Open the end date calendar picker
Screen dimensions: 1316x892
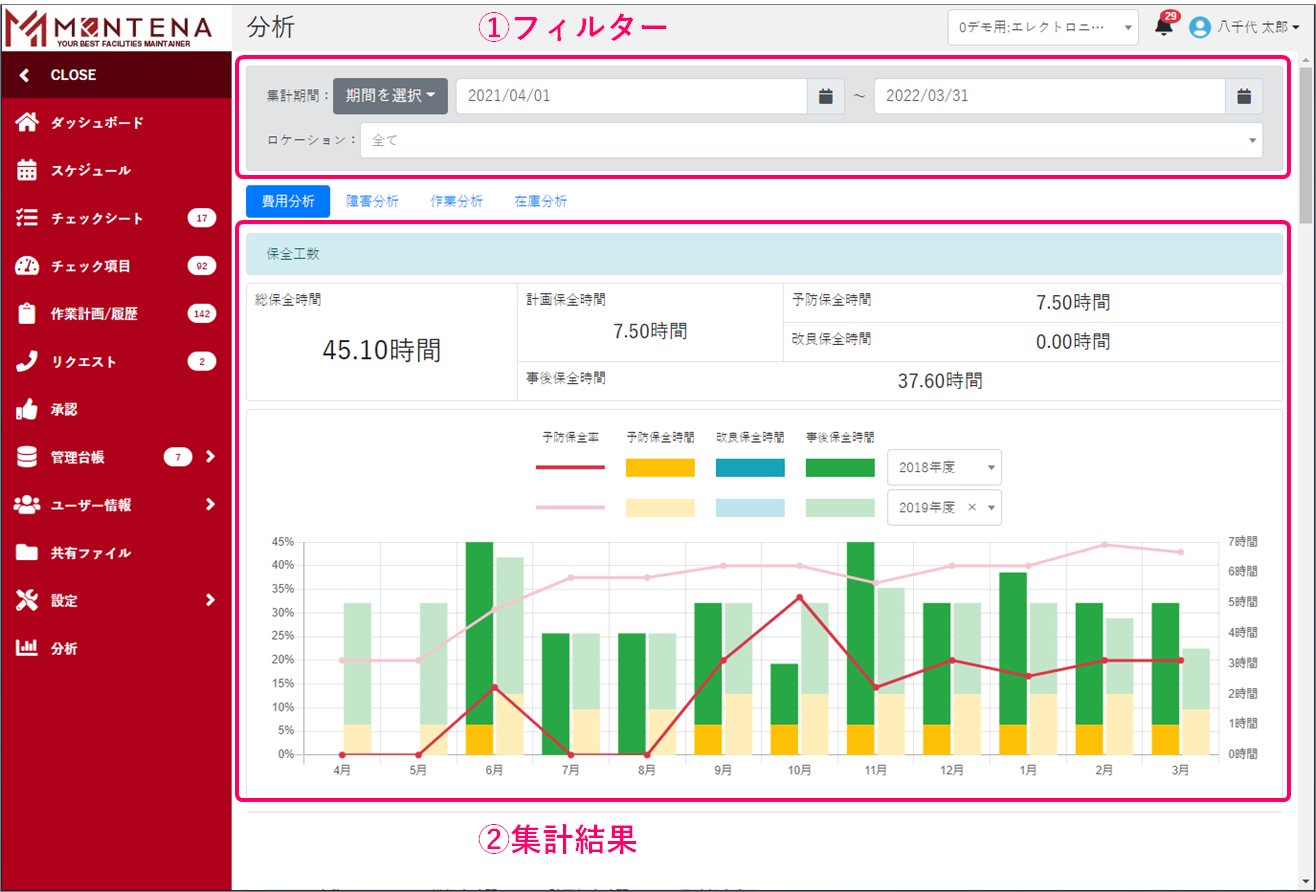point(1243,96)
